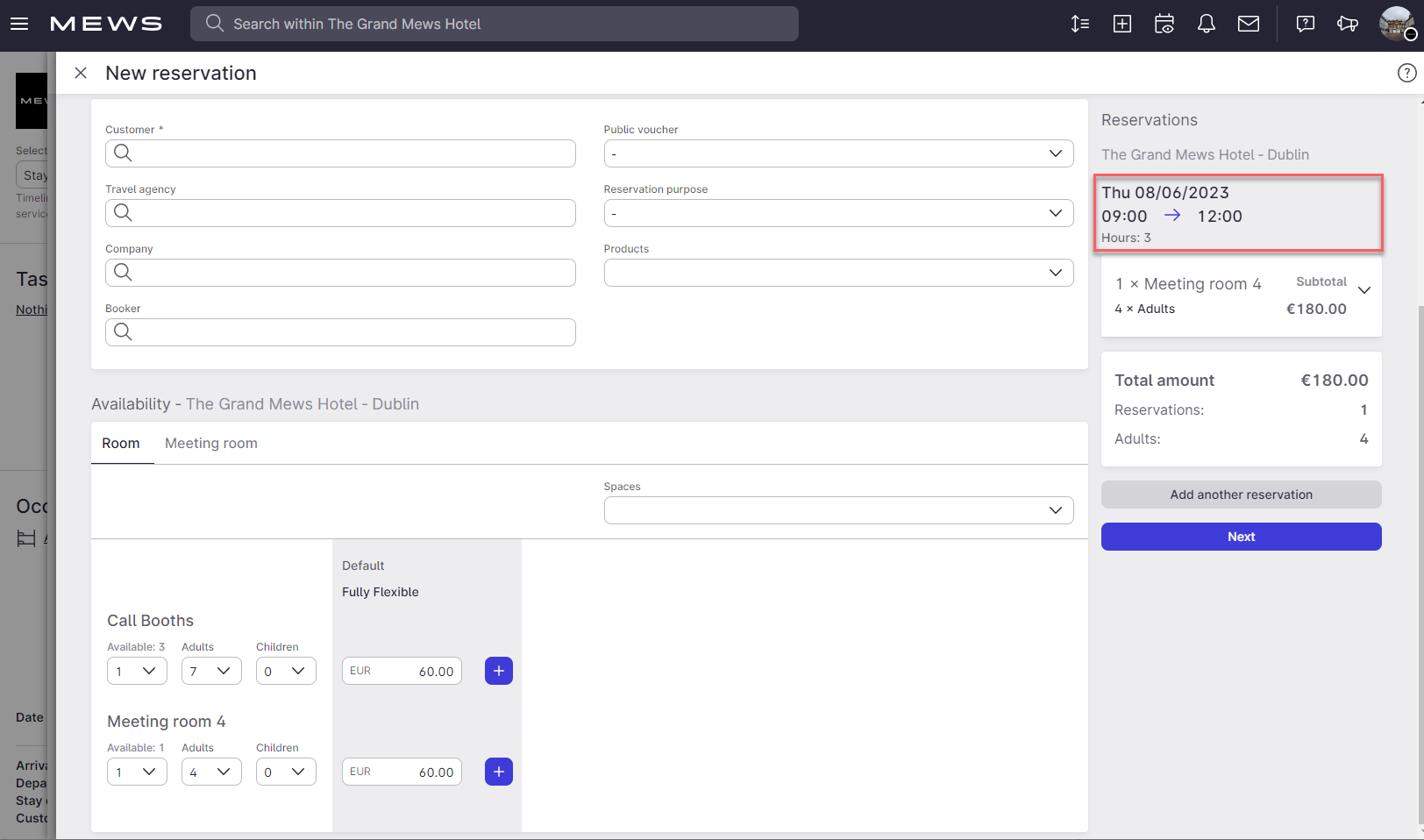Click the Next button
This screenshot has width=1424, height=840.
pos(1241,537)
